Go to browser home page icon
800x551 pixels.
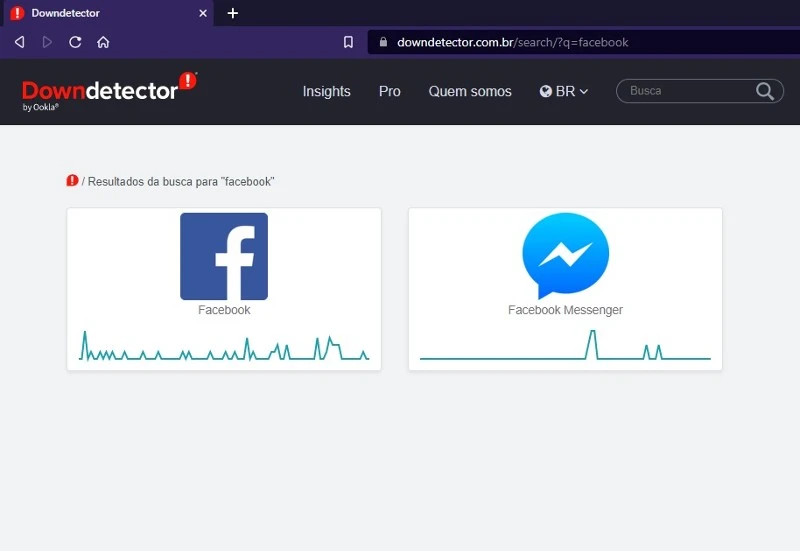coord(103,42)
